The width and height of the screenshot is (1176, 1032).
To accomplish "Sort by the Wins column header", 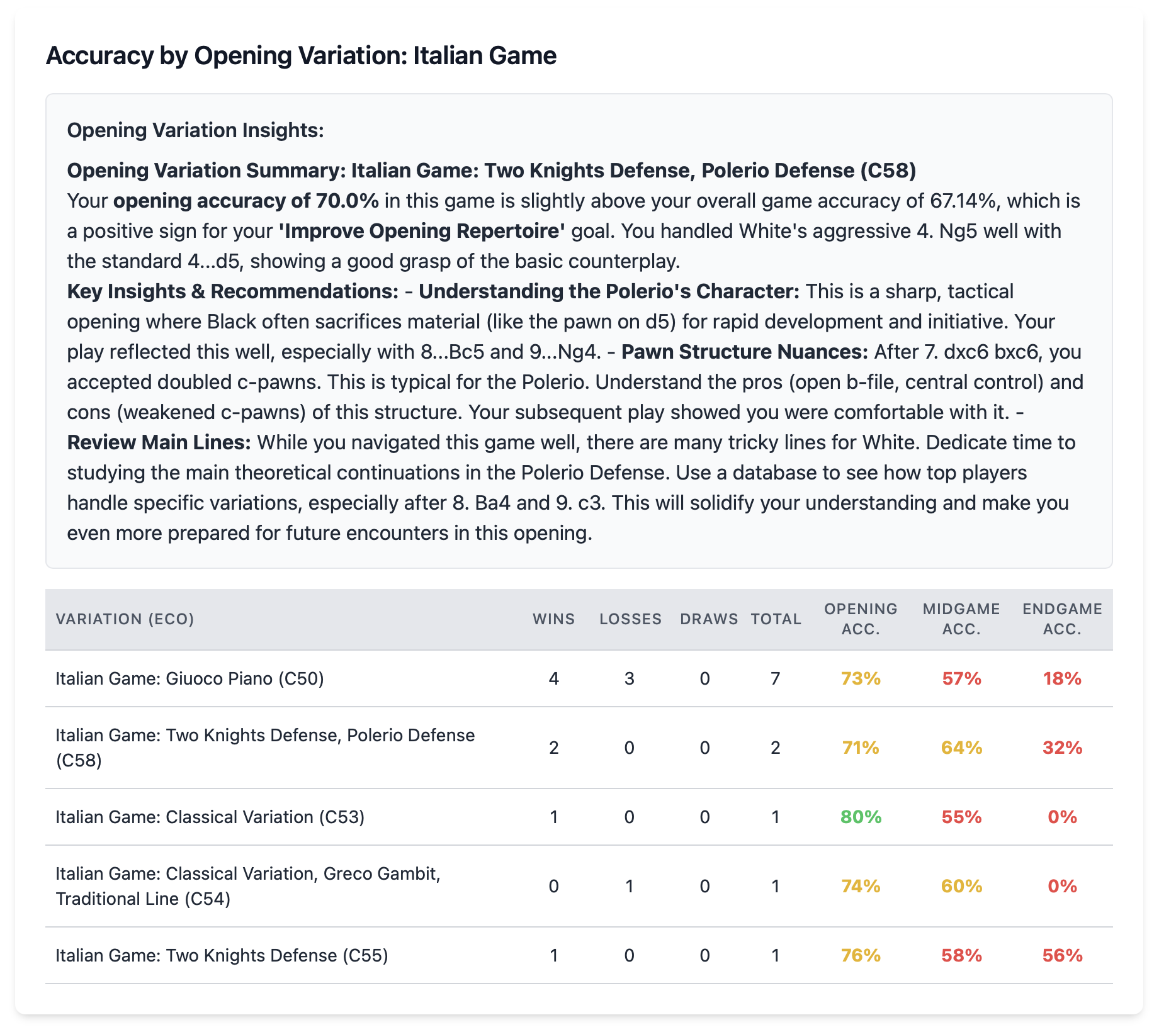I will [553, 619].
